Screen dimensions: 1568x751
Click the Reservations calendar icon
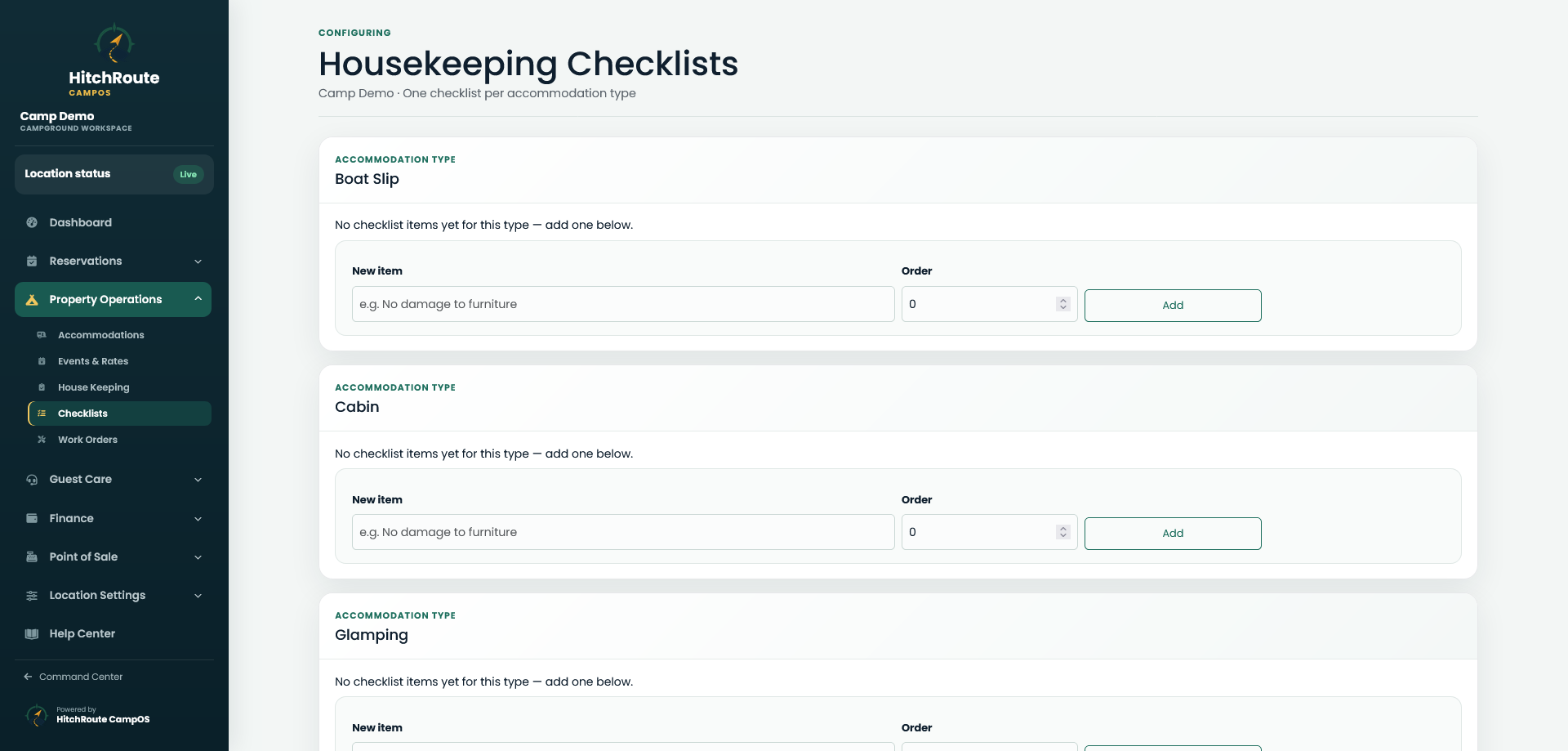point(32,261)
